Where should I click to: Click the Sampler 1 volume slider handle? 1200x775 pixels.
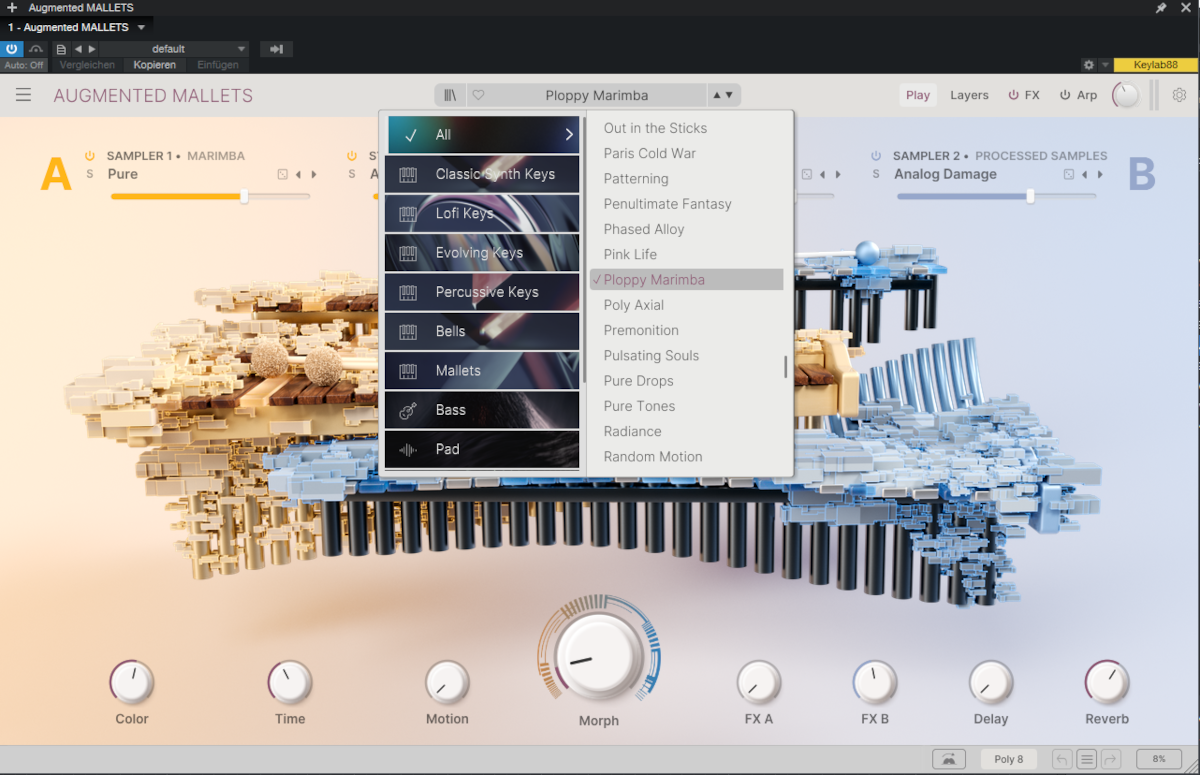point(244,196)
